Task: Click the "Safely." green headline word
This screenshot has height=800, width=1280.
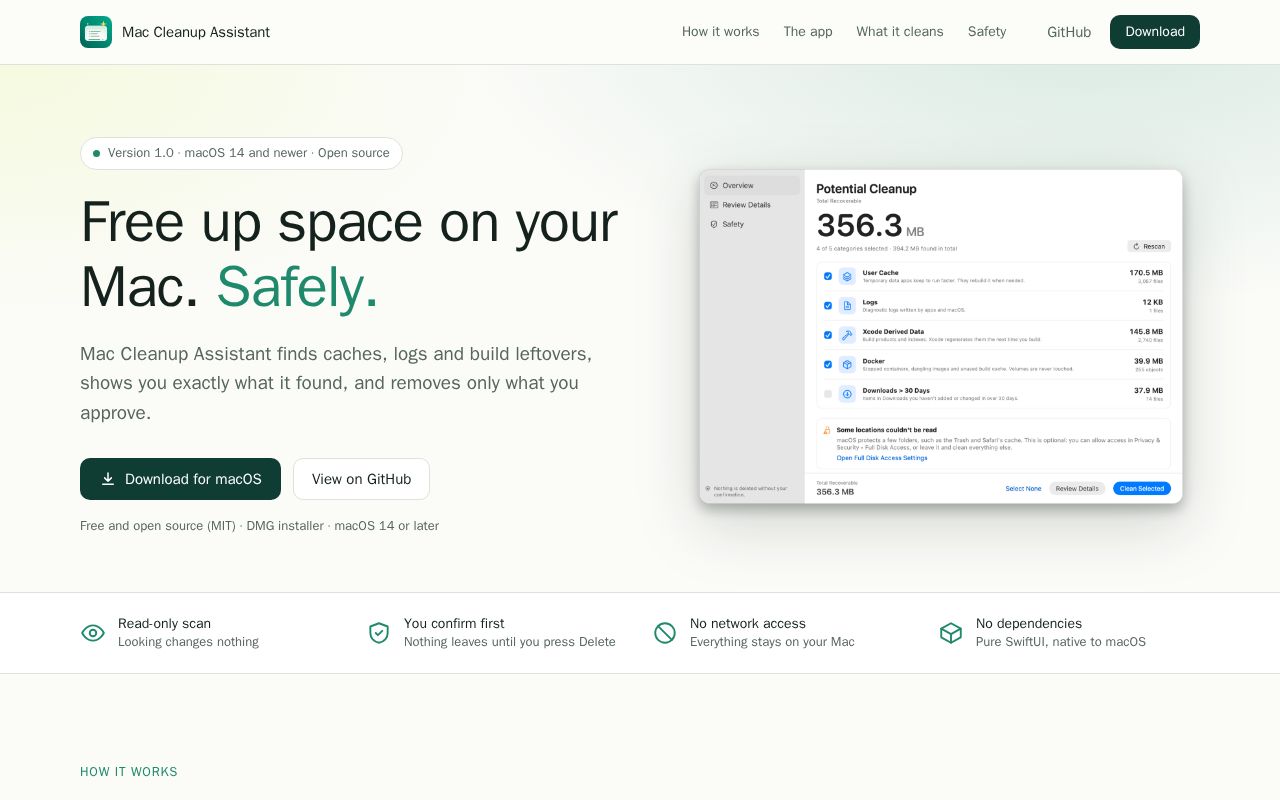Action: [x=298, y=287]
